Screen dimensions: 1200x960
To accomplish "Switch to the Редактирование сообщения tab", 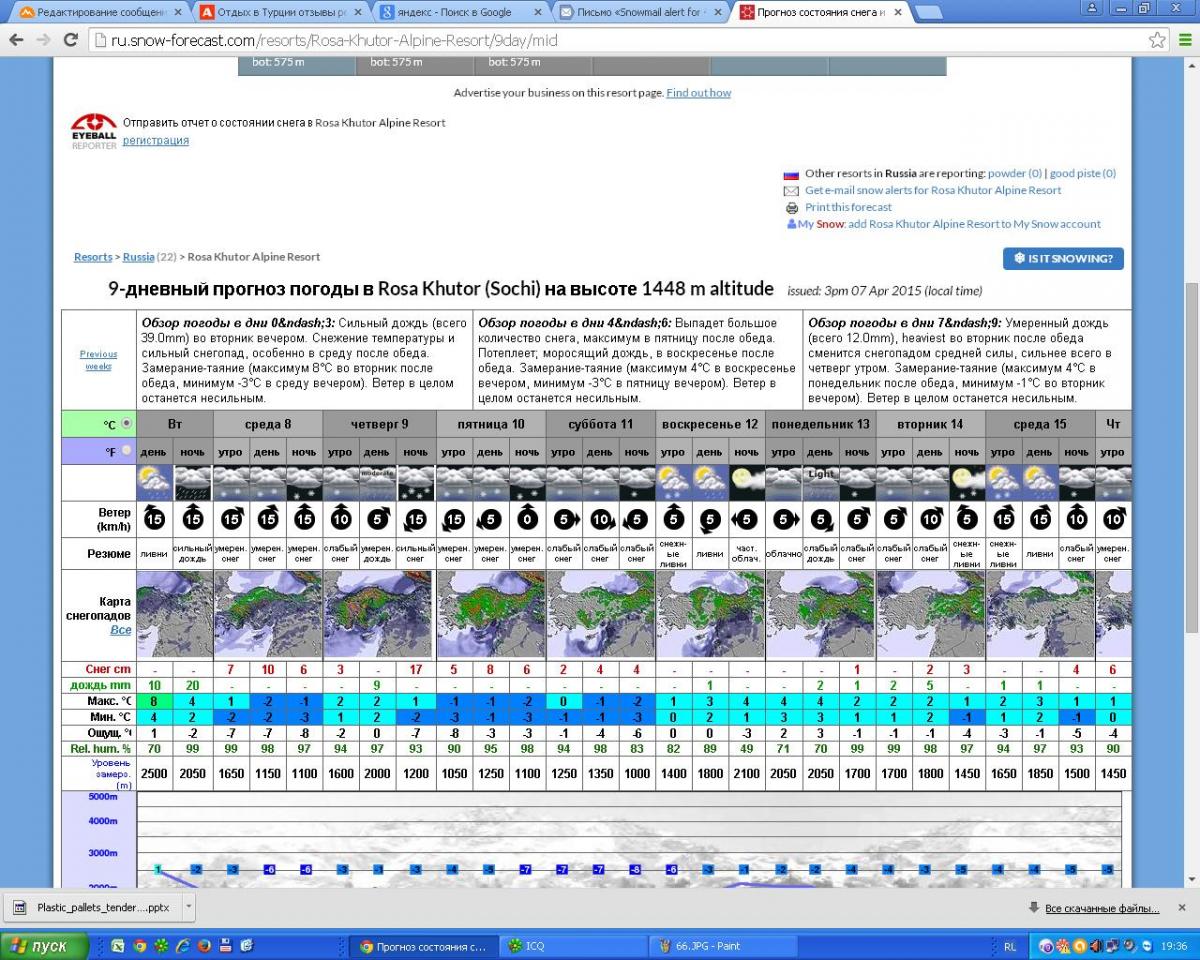I will 100,13.
